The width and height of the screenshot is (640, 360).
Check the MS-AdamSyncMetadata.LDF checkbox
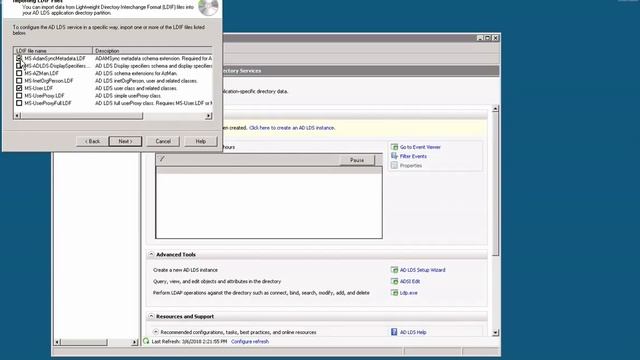click(x=19, y=58)
